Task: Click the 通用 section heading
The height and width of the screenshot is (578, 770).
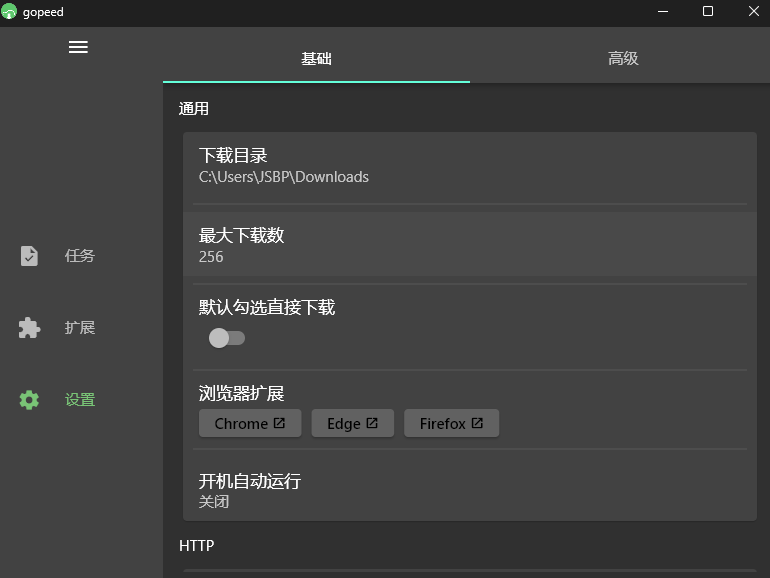Action: pos(193,109)
